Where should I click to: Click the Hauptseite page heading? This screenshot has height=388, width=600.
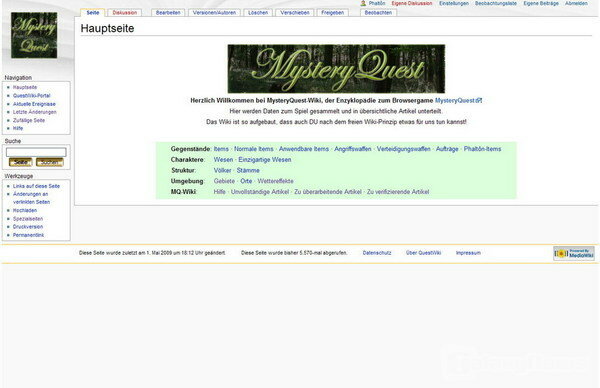tap(107, 28)
